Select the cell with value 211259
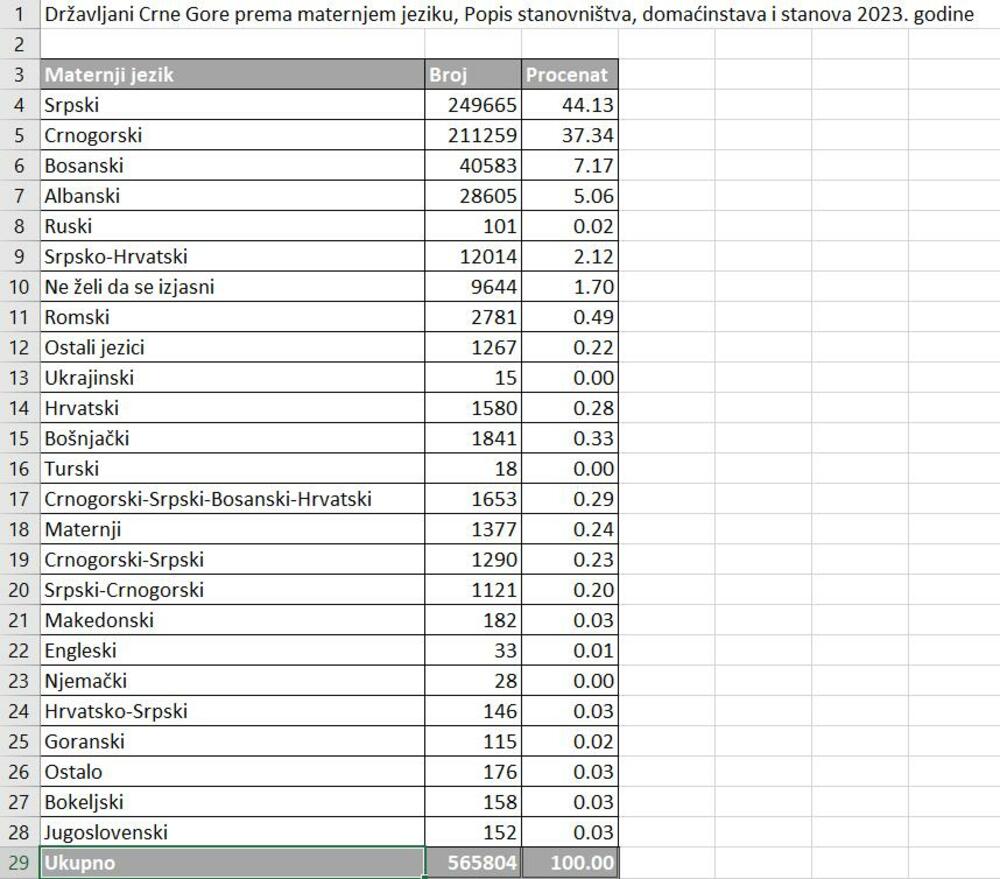The image size is (1000, 879). [x=472, y=135]
